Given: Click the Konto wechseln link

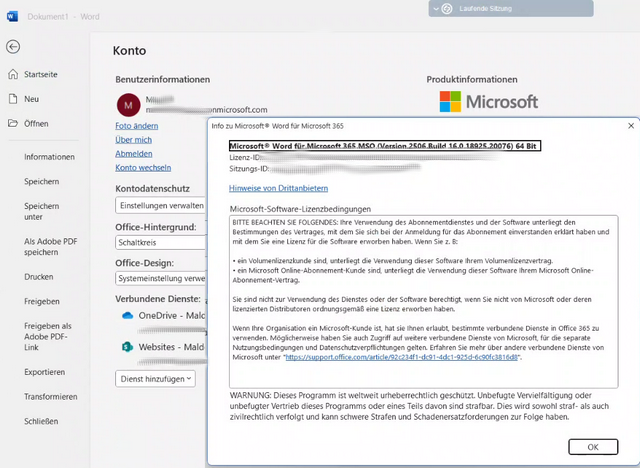Looking at the screenshot, I should tap(143, 167).
